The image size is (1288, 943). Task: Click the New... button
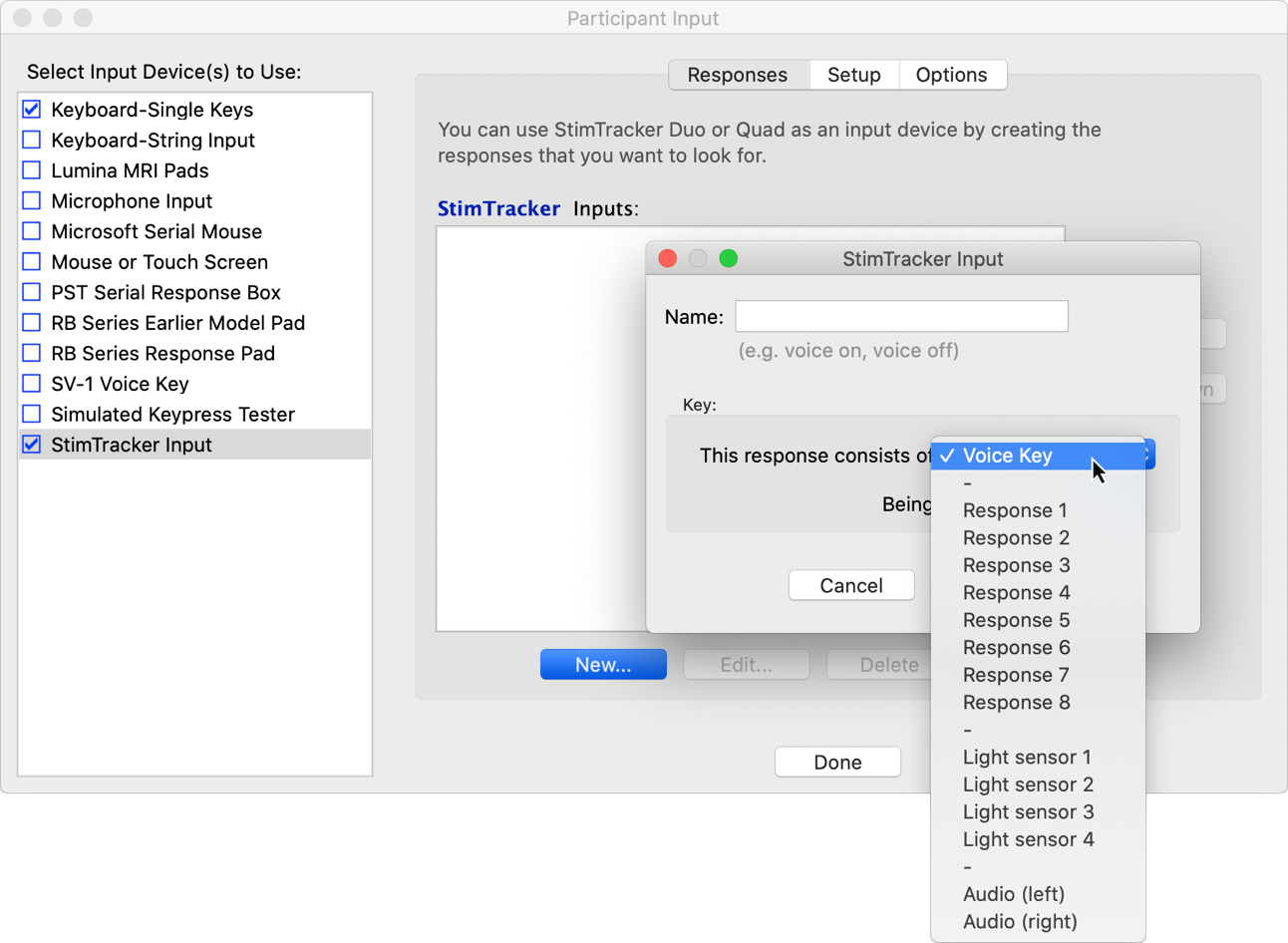(603, 665)
